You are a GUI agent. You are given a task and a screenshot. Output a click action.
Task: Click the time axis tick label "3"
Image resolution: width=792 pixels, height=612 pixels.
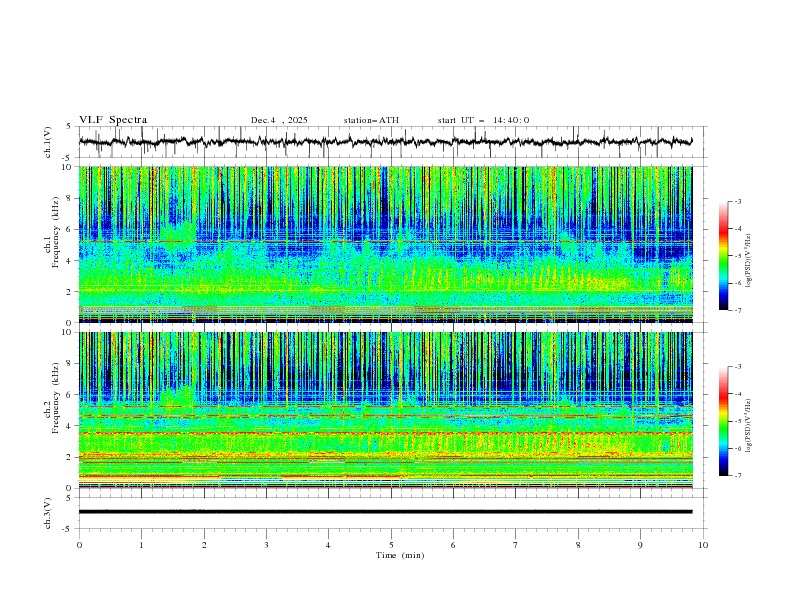click(266, 545)
